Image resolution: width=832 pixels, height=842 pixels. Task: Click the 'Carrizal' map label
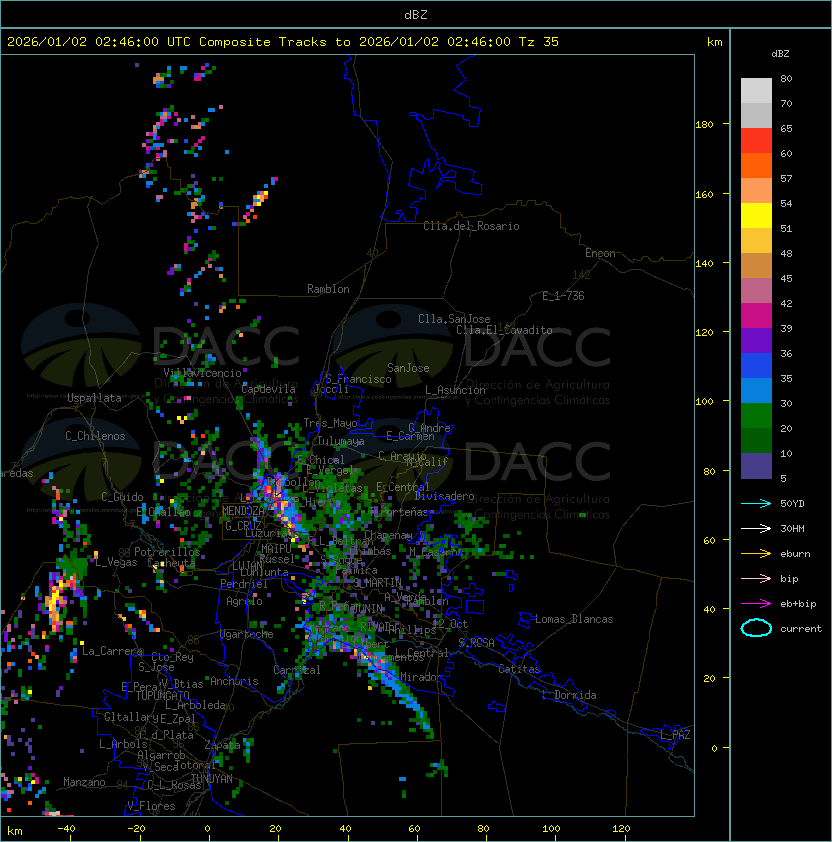297,670
